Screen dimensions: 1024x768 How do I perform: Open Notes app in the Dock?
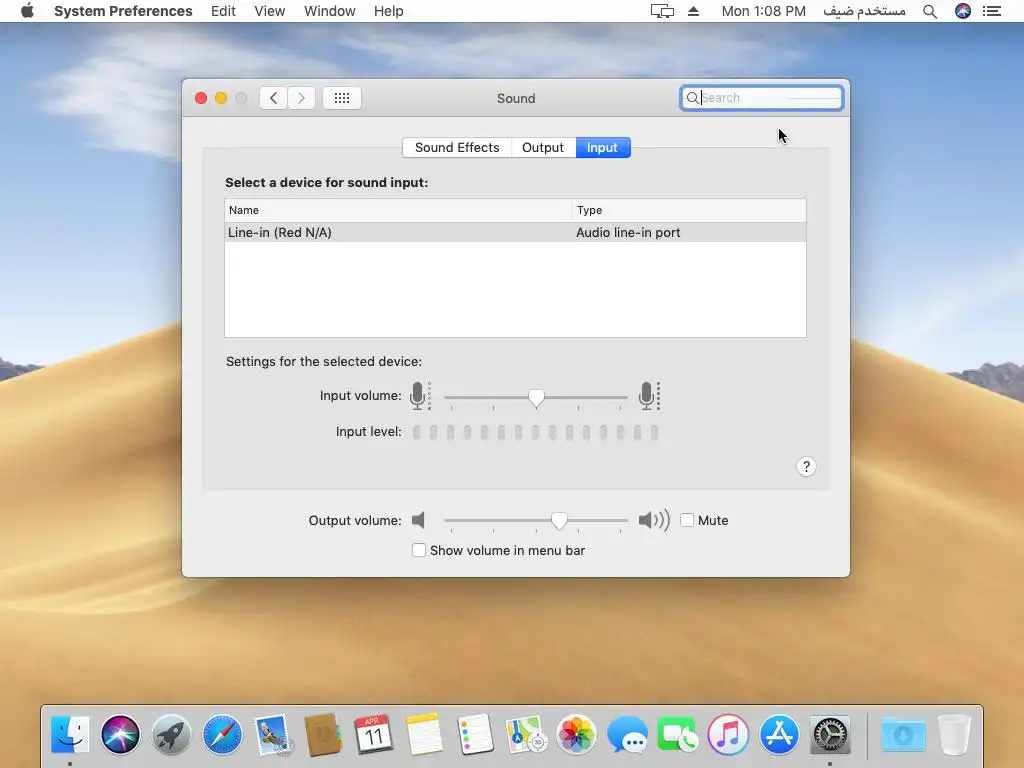tap(424, 734)
